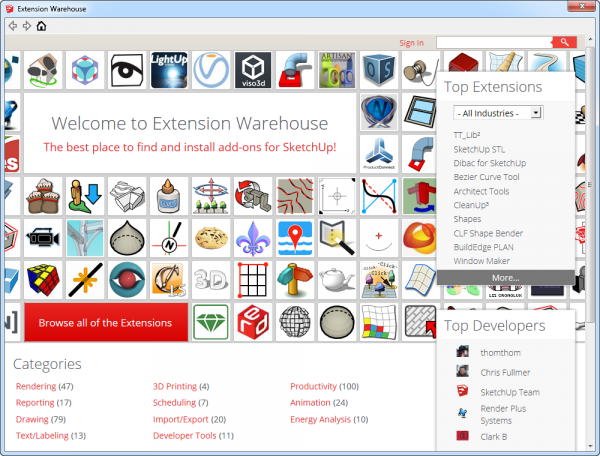Viewport: 600px width, 456px height.
Task: Open the north compass N extension tile
Action: (x=169, y=238)
